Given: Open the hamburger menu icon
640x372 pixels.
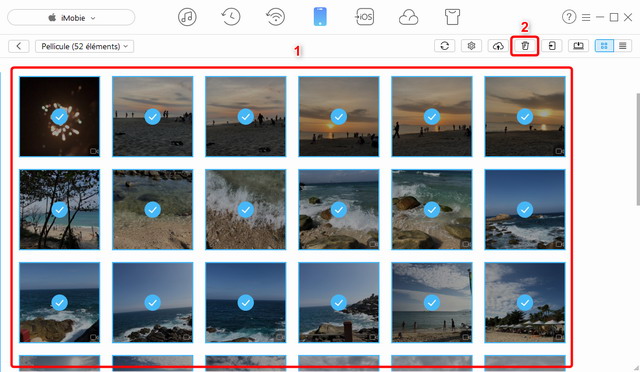Looking at the screenshot, I should click(586, 18).
